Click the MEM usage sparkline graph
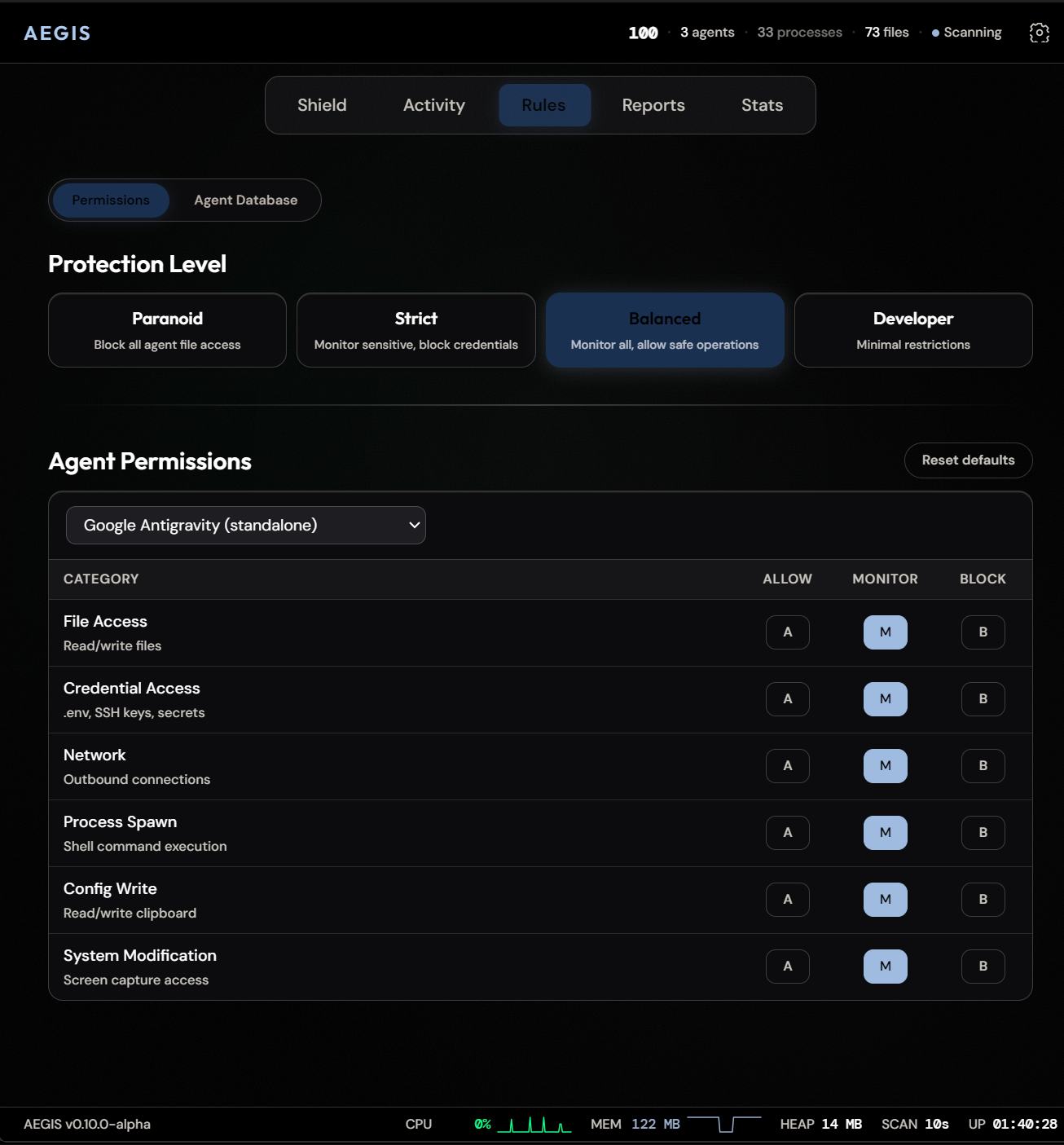 (723, 1125)
